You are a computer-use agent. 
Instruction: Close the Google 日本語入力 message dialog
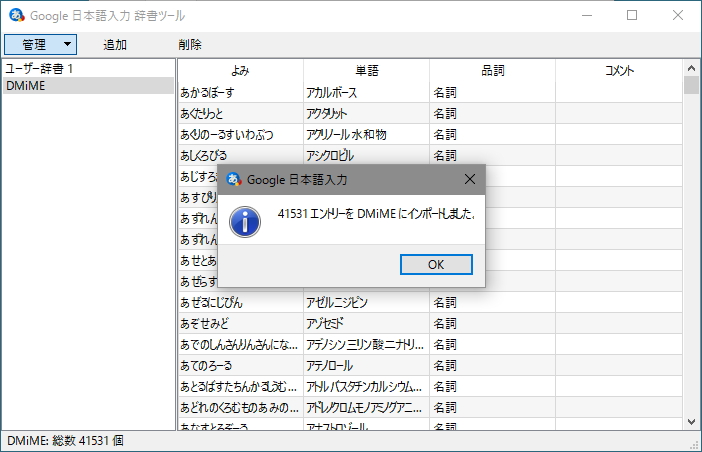click(x=470, y=179)
